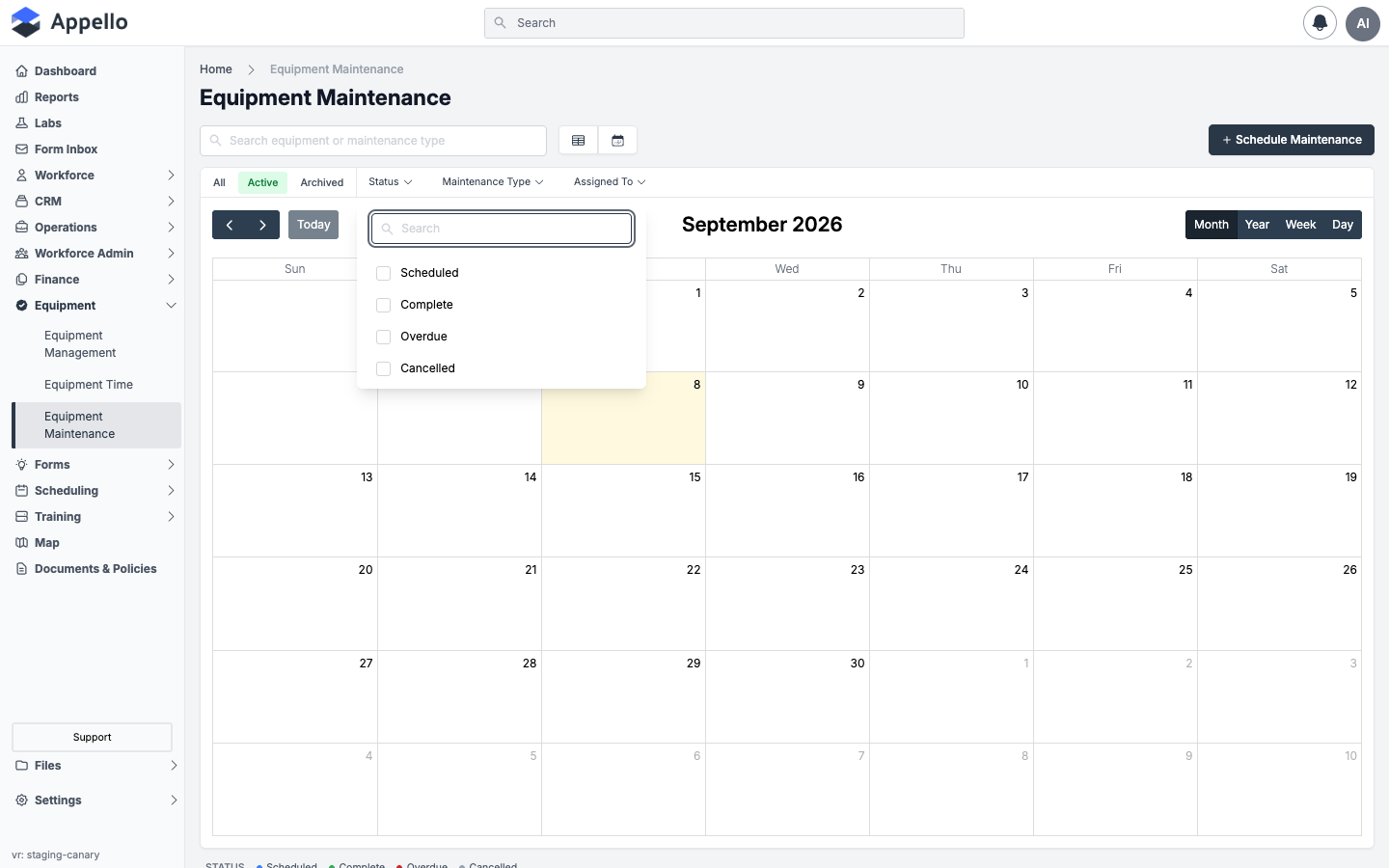
Task: Switch calendar to Year view
Action: tap(1257, 225)
